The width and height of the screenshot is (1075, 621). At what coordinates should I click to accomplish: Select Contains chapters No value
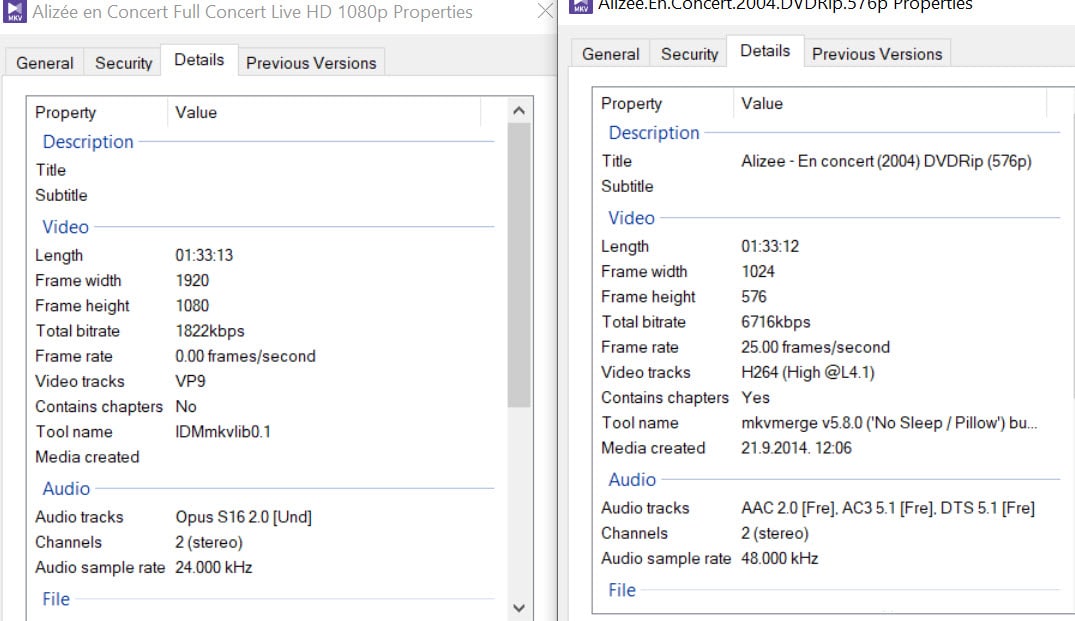186,406
